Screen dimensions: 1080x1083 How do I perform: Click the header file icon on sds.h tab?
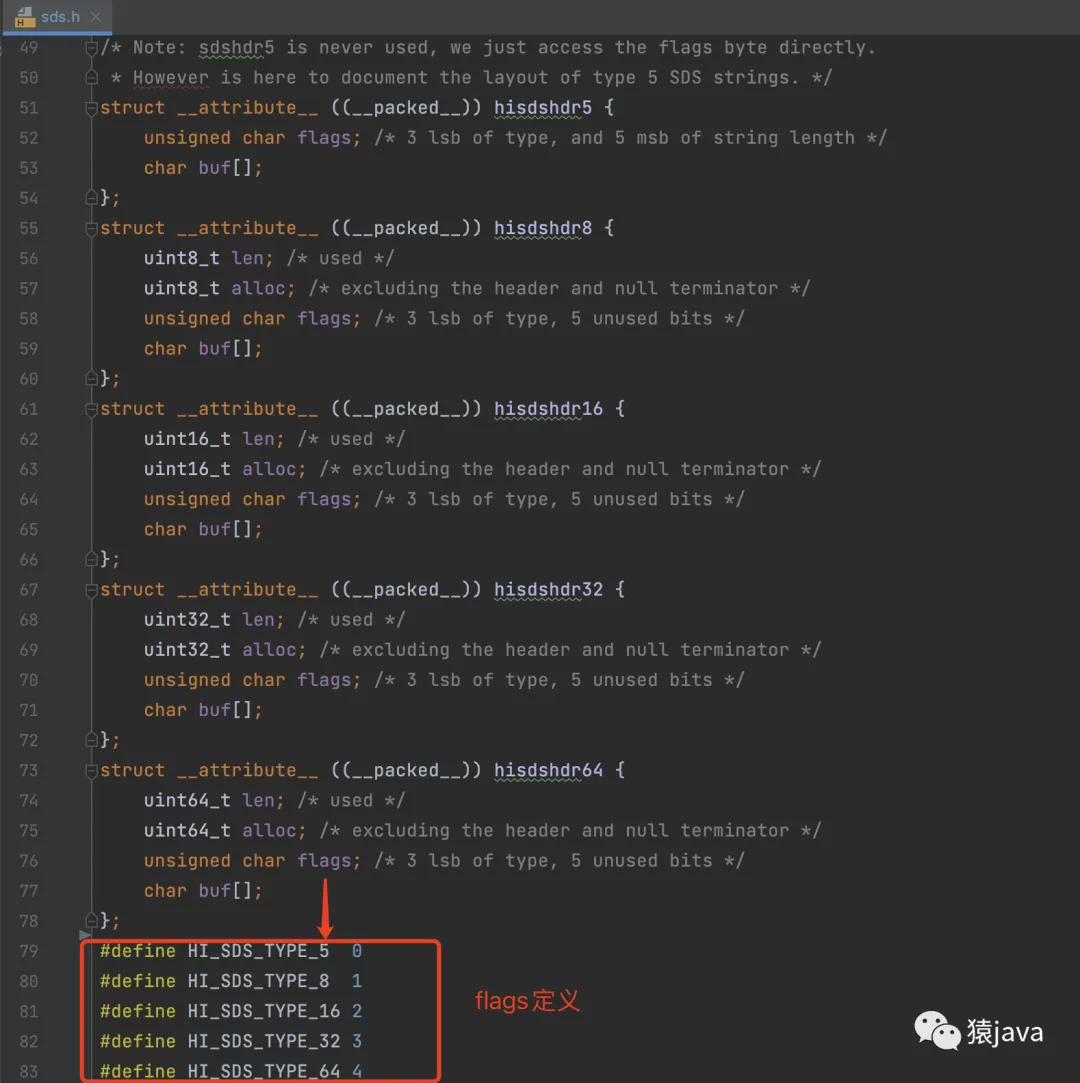point(25,17)
